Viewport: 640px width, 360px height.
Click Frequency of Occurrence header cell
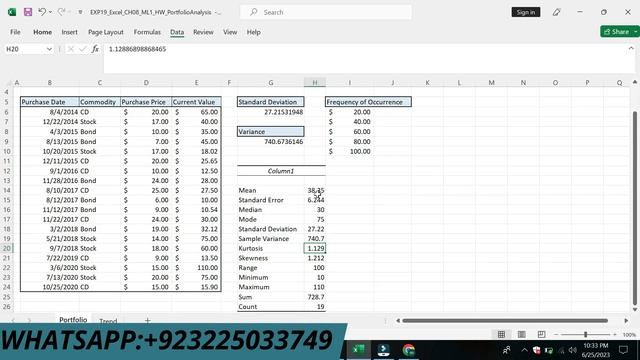pyautogui.click(x=368, y=102)
